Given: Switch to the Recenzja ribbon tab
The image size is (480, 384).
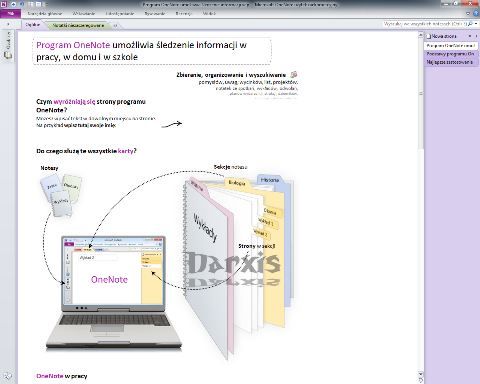Looking at the screenshot, I should coord(183,14).
